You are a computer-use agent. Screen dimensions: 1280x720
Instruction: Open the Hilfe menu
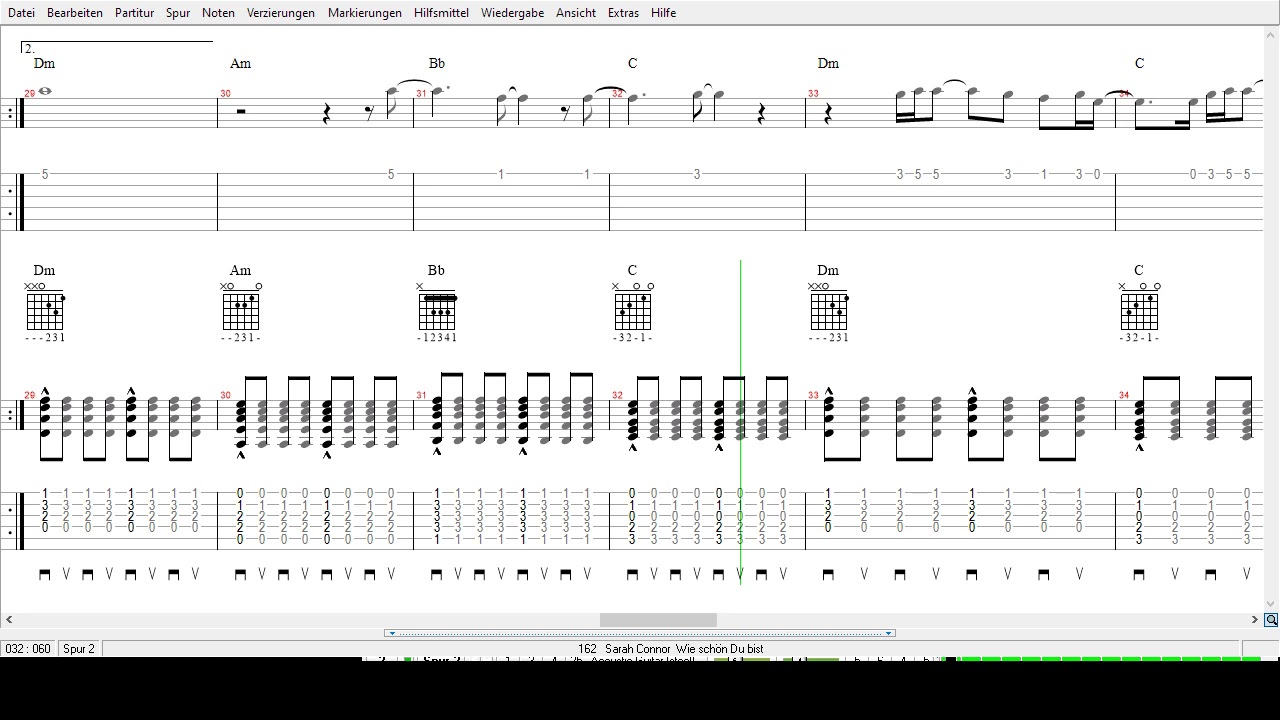[663, 13]
